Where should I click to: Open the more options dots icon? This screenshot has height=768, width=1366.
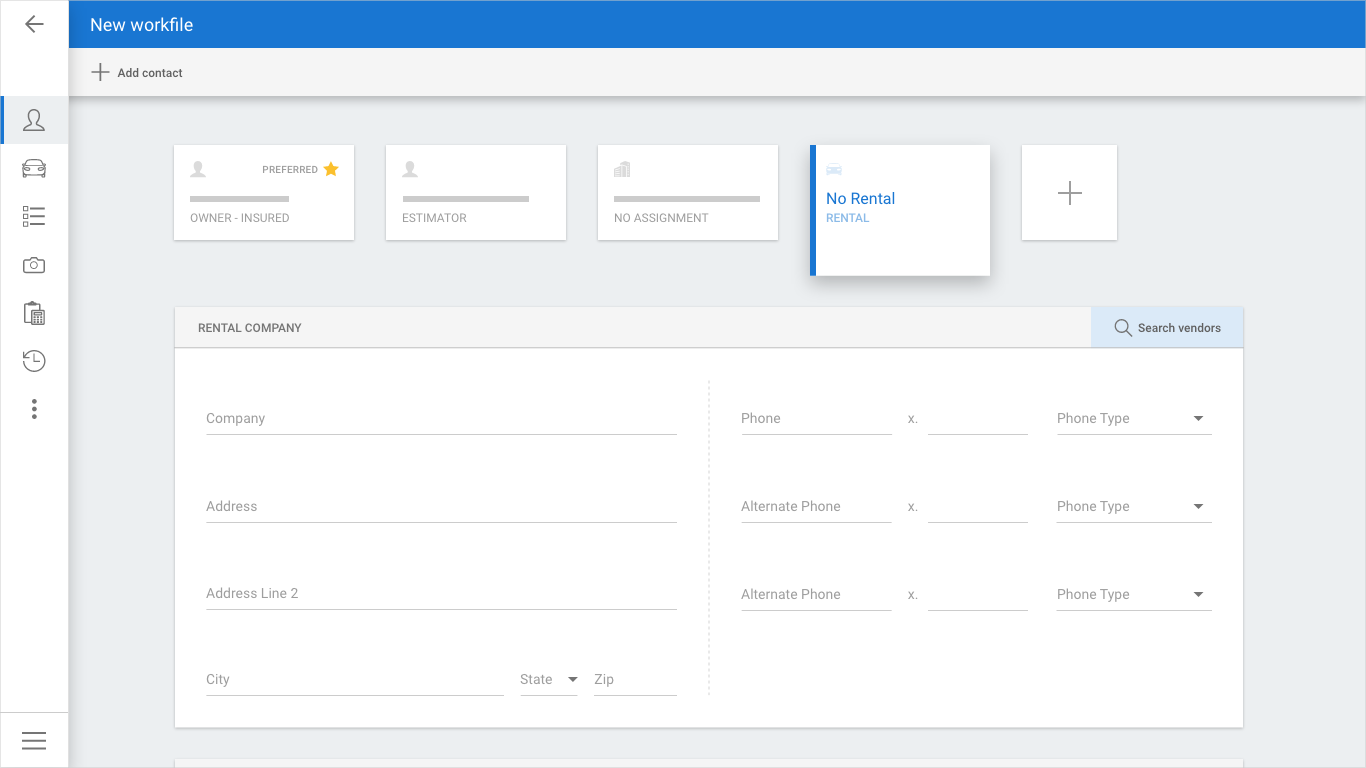34,409
